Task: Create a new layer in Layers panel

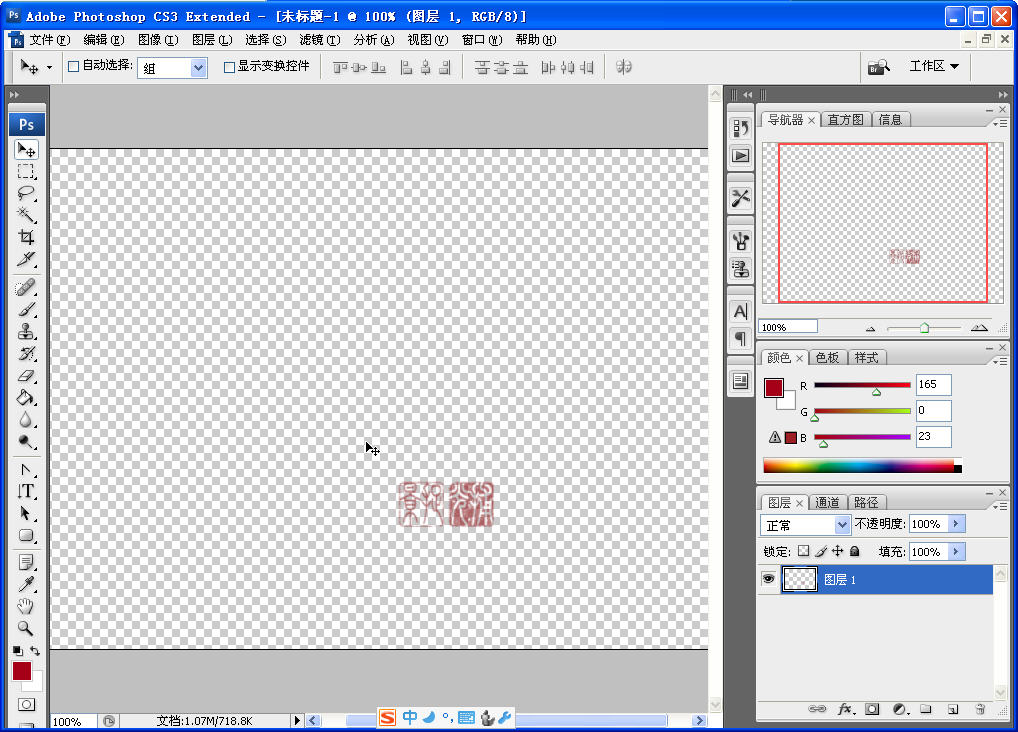Action: 953,709
